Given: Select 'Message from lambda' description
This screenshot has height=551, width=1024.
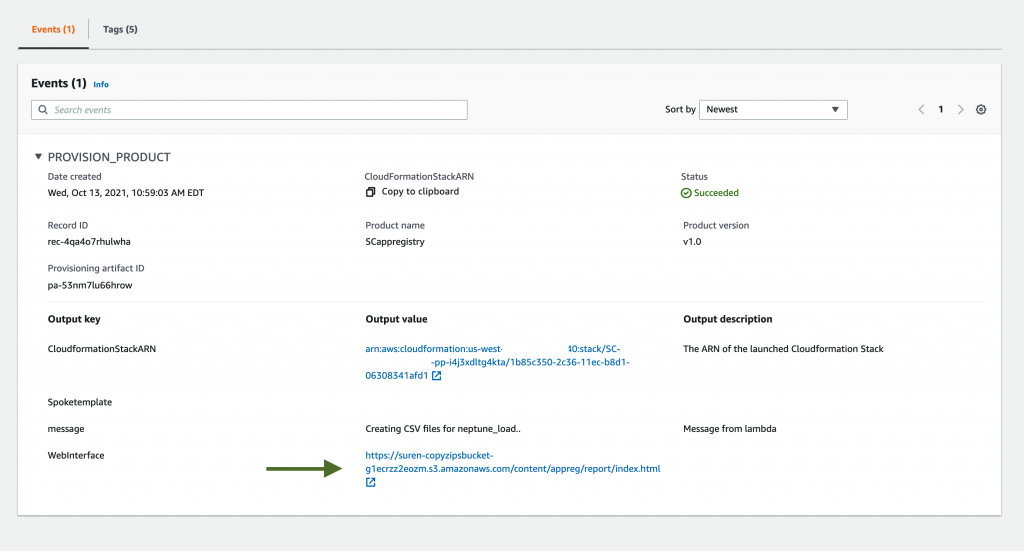Looking at the screenshot, I should pyautogui.click(x=729, y=429).
